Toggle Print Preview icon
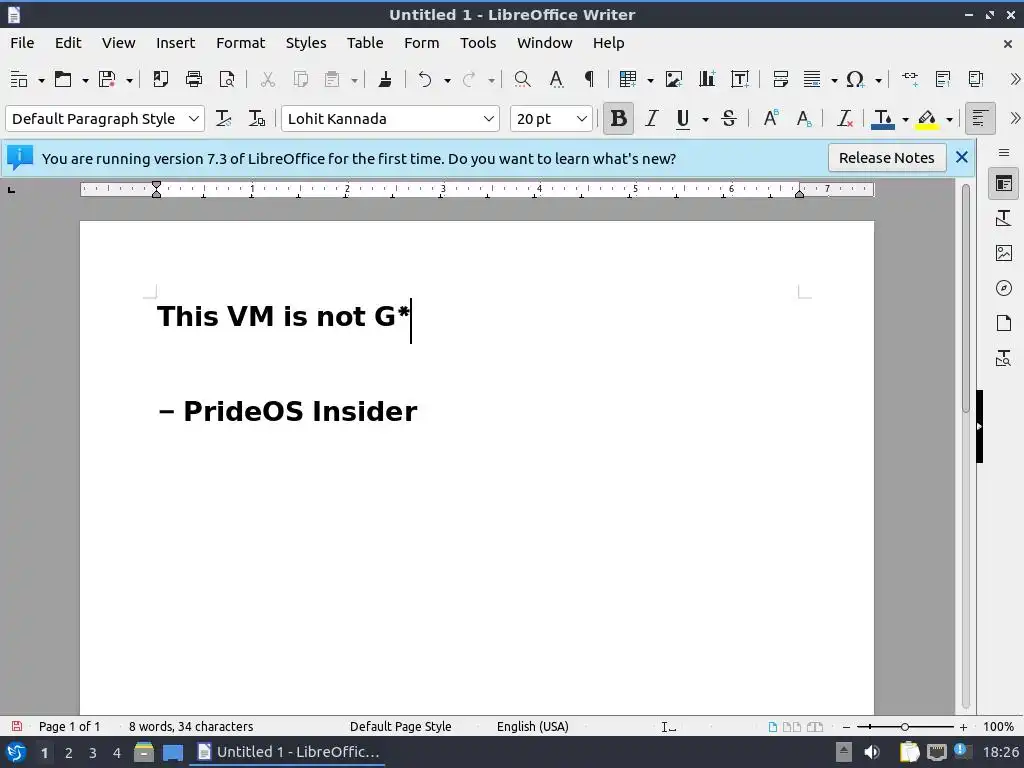Viewport: 1024px width, 768px height. tap(227, 80)
